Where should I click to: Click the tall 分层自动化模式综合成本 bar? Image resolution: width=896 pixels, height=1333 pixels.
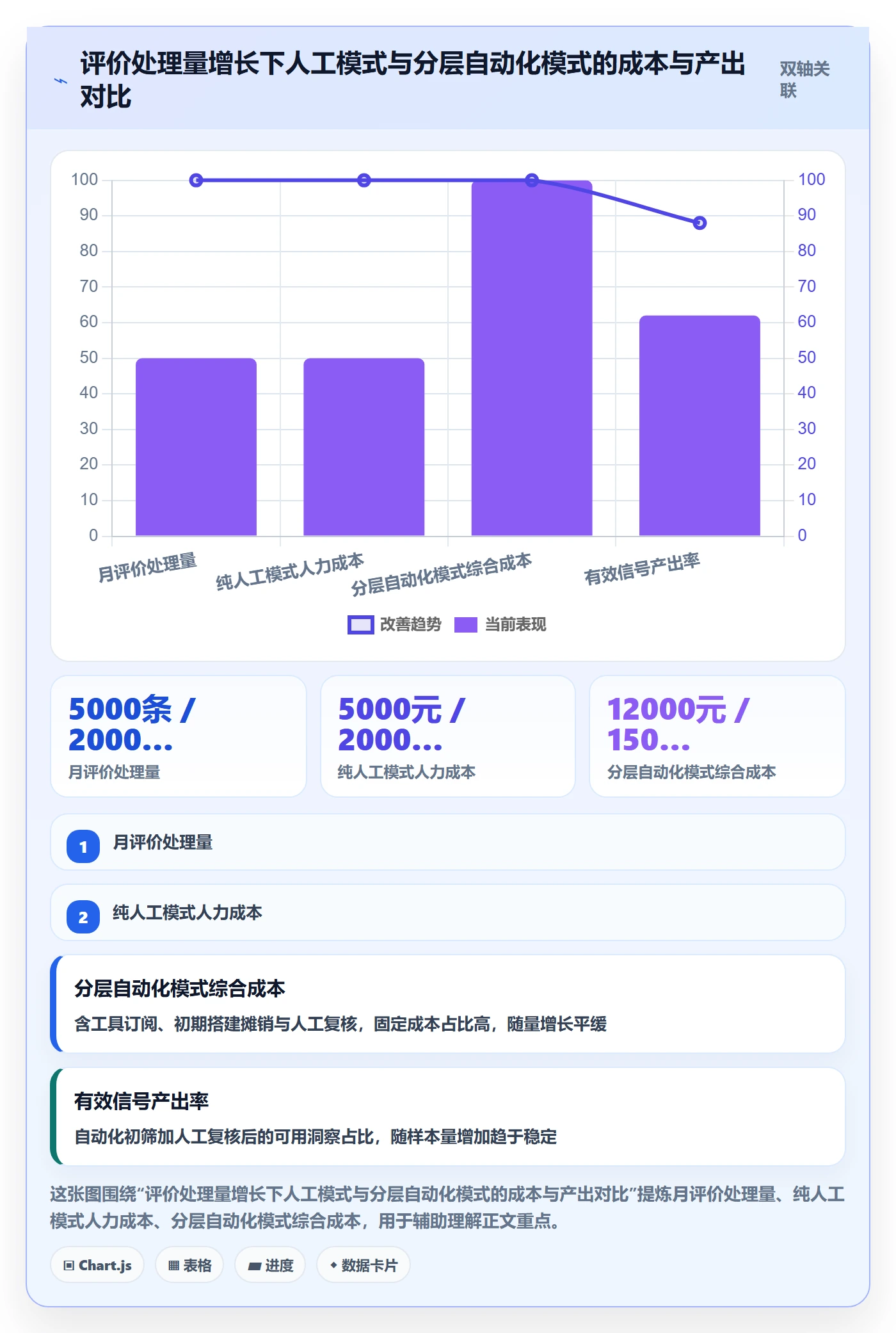tap(532, 358)
